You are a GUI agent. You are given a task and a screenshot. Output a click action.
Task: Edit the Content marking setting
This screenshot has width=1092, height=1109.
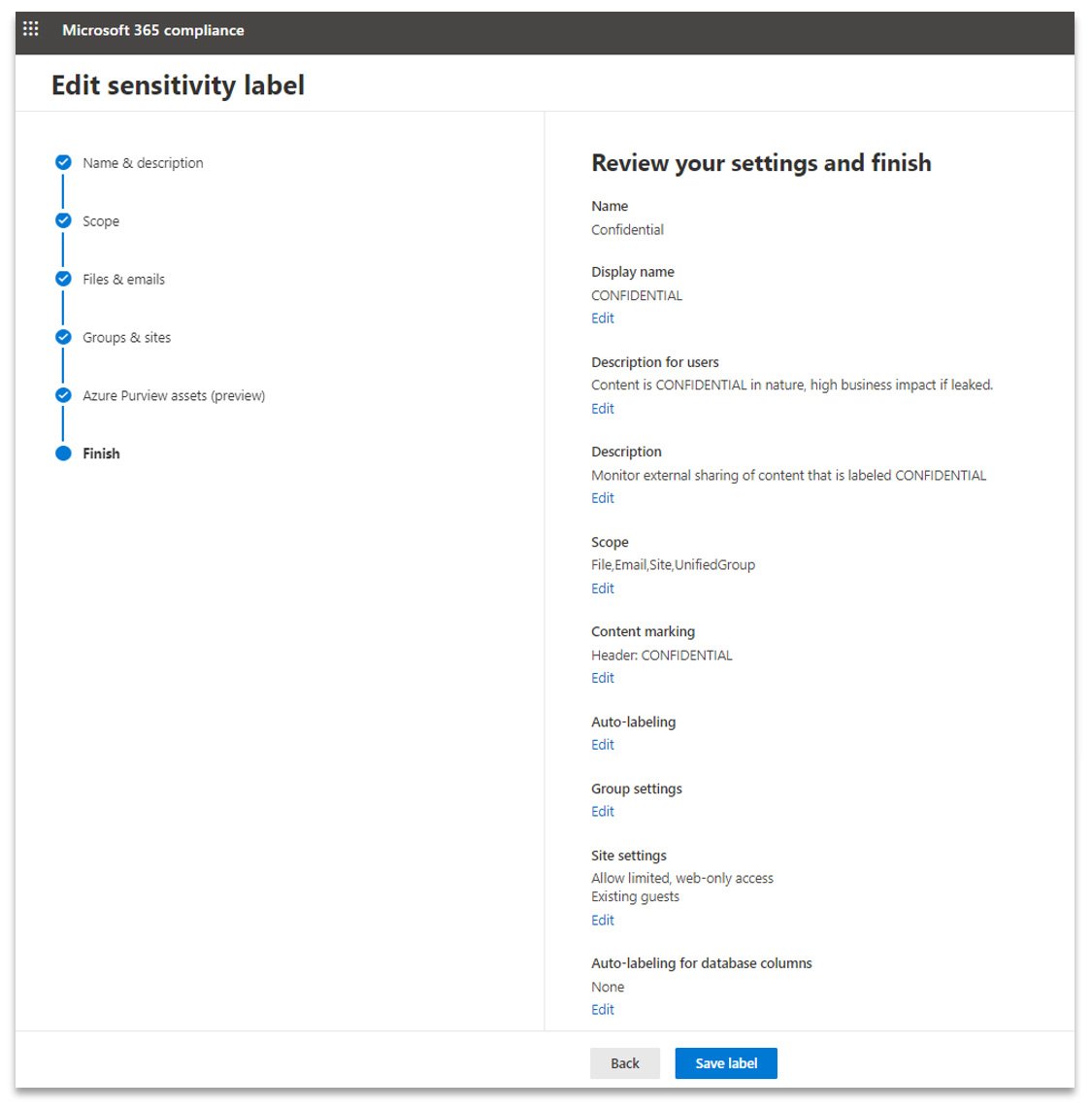pos(603,678)
